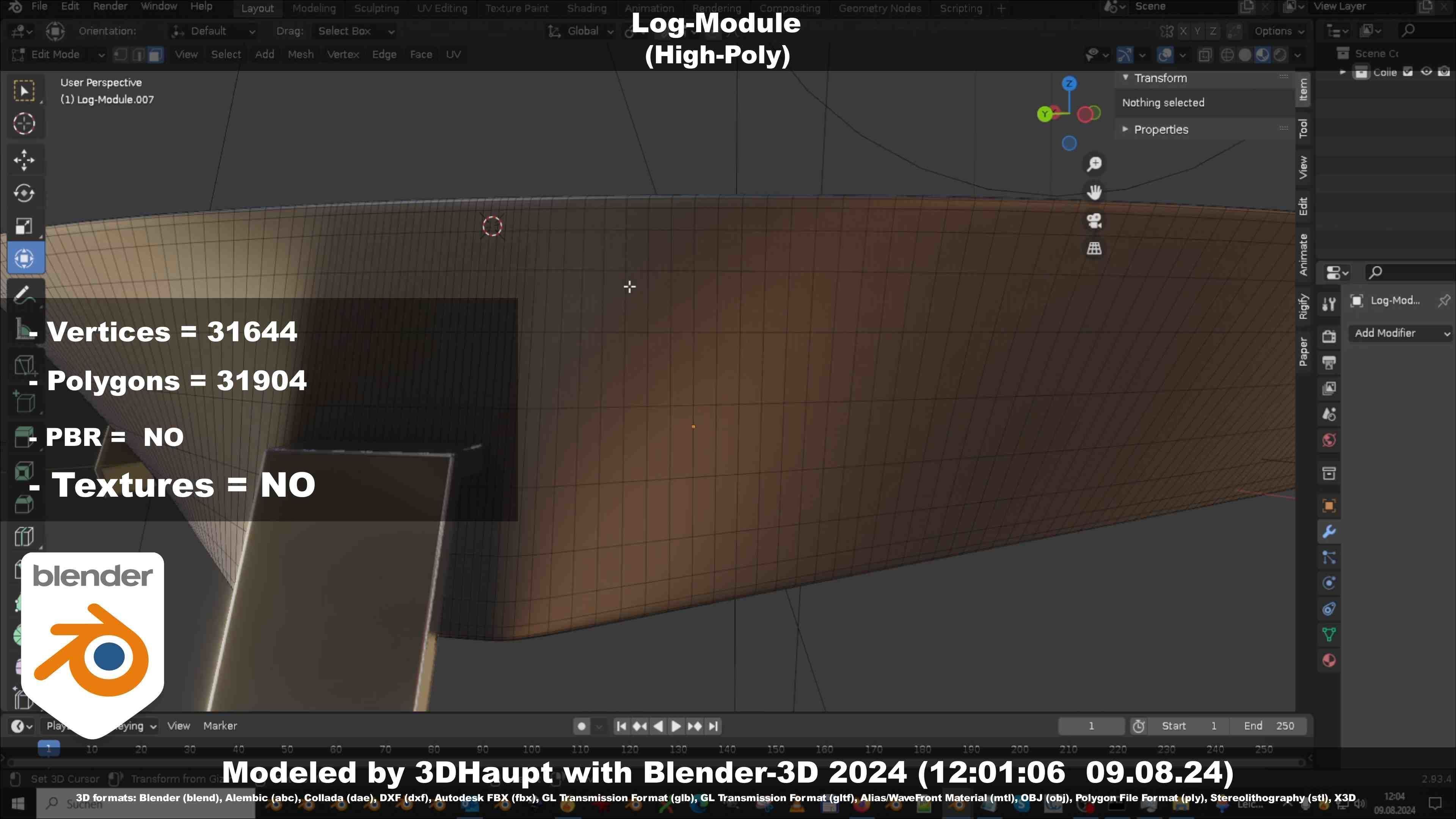Open the Add Modifier dropdown

[x=1402, y=334]
